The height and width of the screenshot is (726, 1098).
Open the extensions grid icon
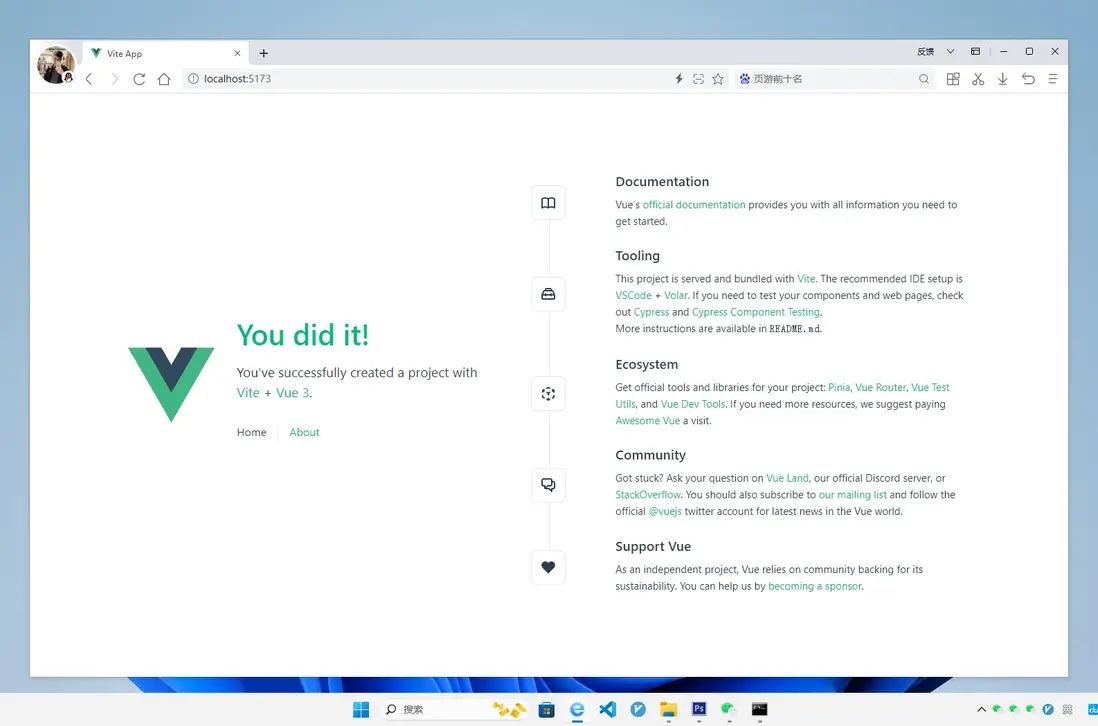pos(953,79)
